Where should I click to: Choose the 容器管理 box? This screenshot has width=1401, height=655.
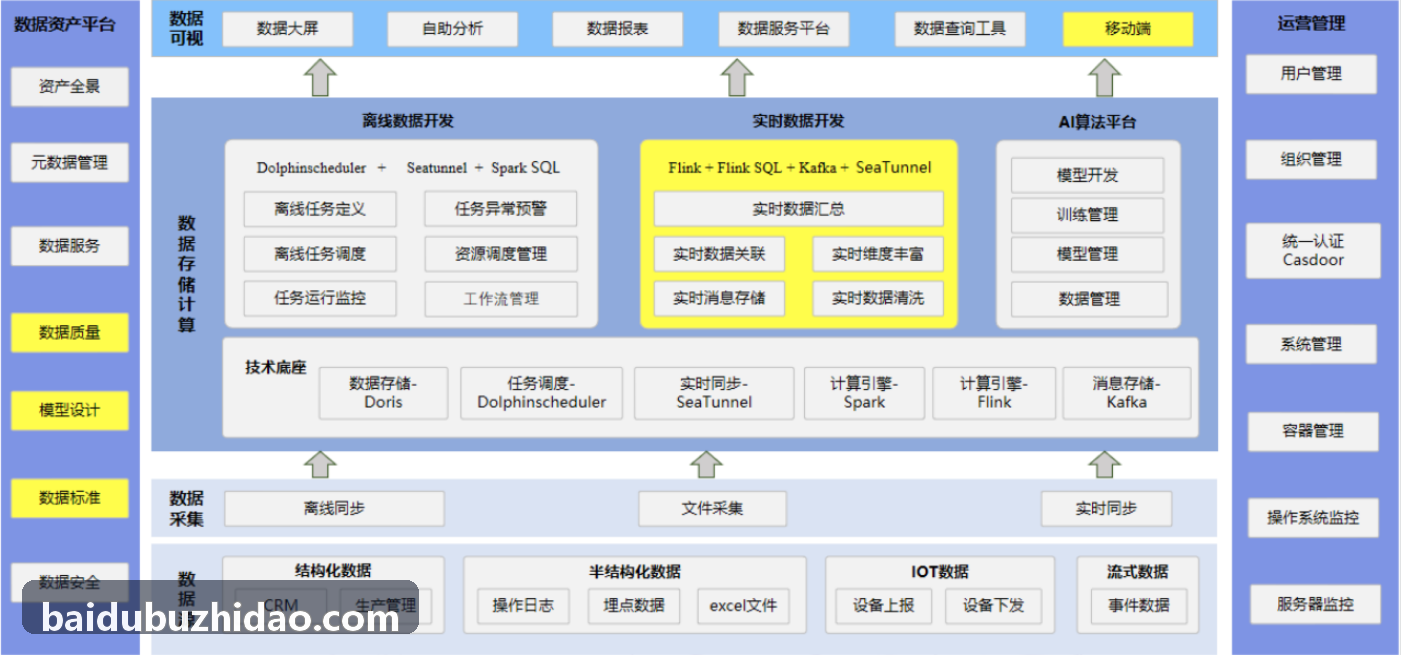coord(1313,431)
